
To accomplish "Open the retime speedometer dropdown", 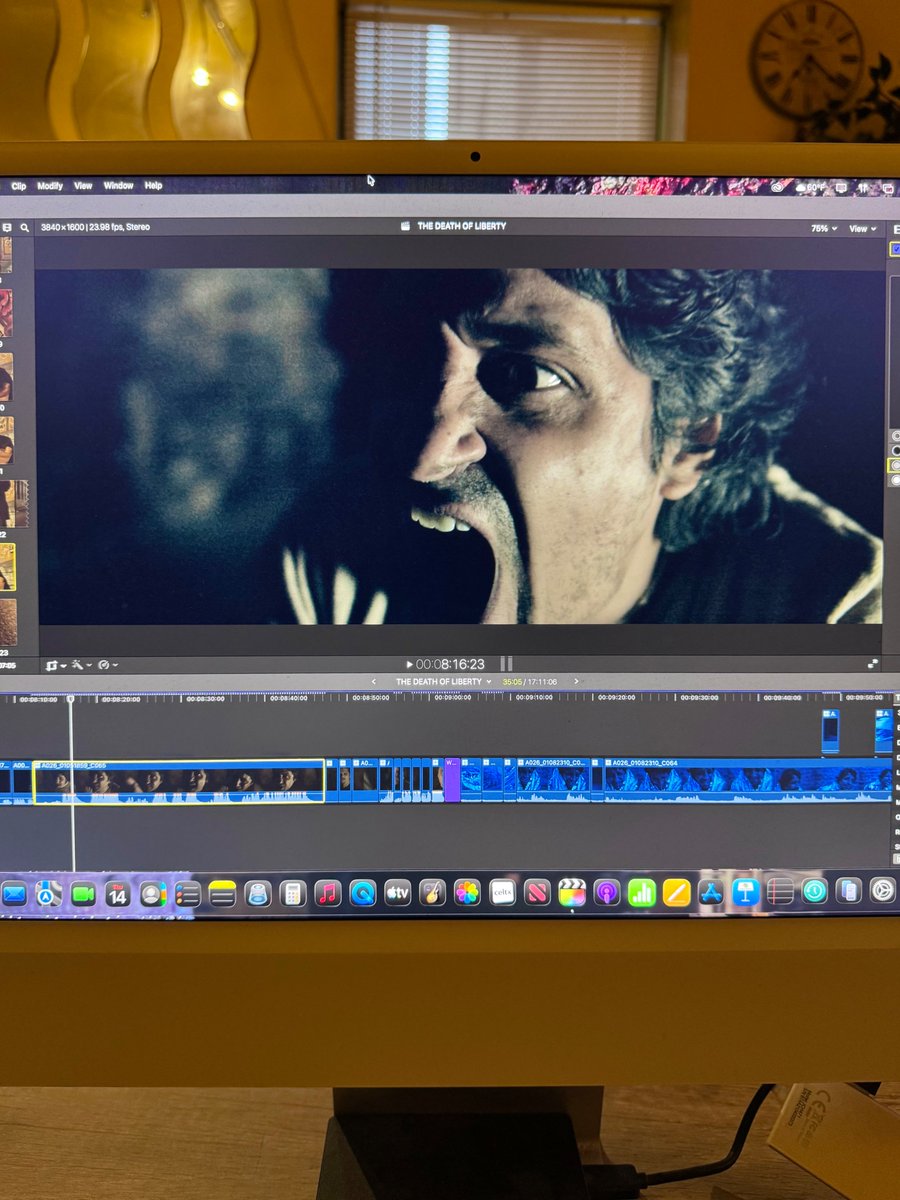I will tap(107, 665).
